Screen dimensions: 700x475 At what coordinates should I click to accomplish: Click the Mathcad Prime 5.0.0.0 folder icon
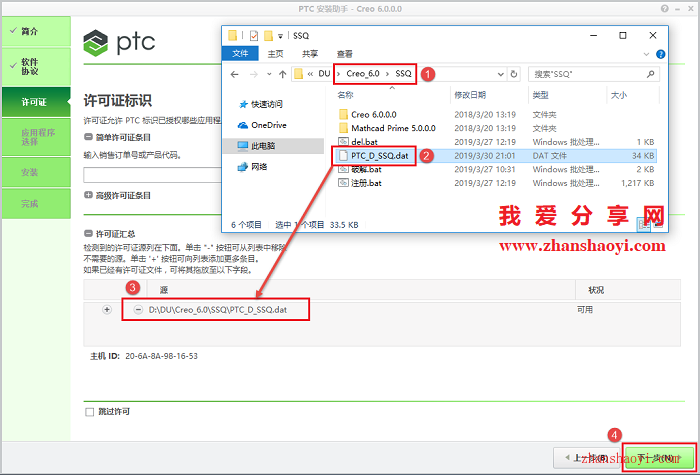click(x=343, y=129)
